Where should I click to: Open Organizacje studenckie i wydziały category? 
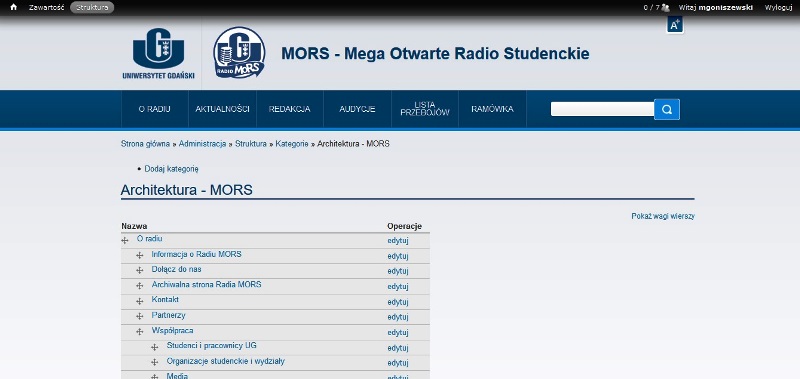point(226,361)
